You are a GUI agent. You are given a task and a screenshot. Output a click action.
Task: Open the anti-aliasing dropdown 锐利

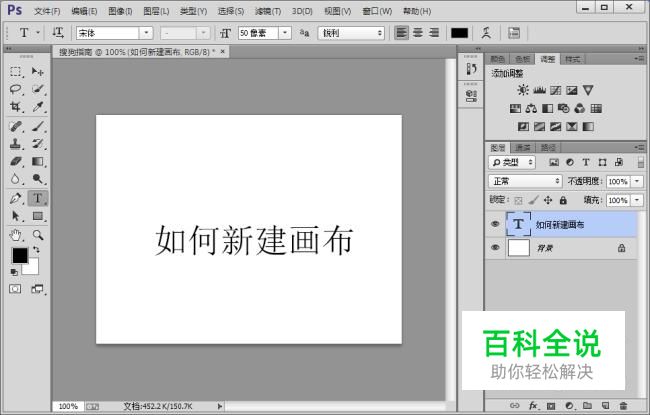(x=351, y=33)
